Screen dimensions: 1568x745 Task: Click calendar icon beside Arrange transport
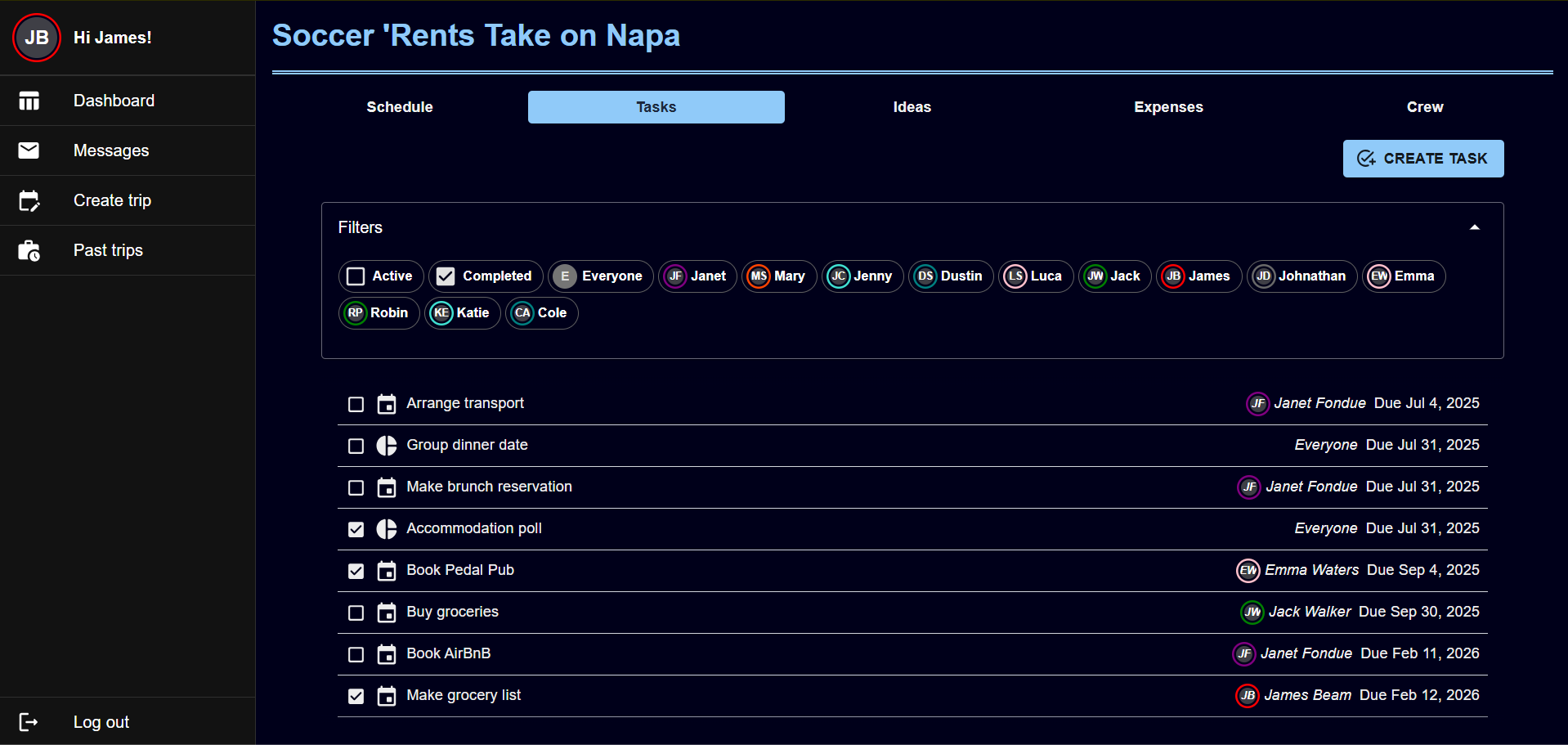[x=386, y=404]
